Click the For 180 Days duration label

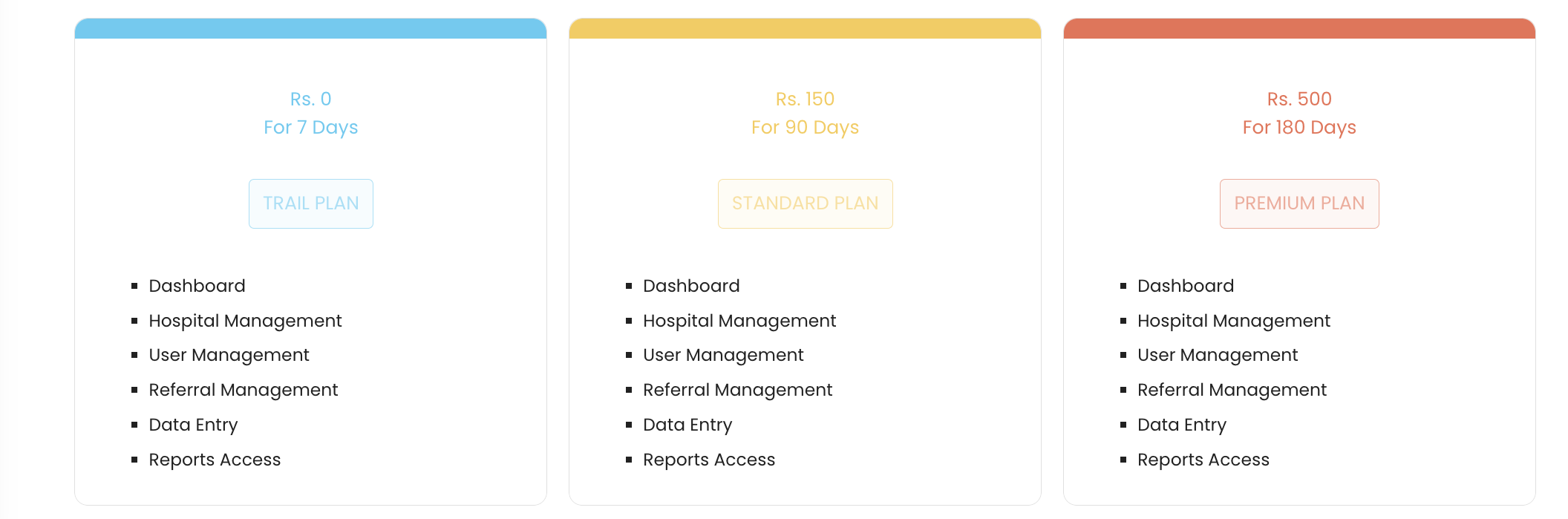pyautogui.click(x=1299, y=128)
